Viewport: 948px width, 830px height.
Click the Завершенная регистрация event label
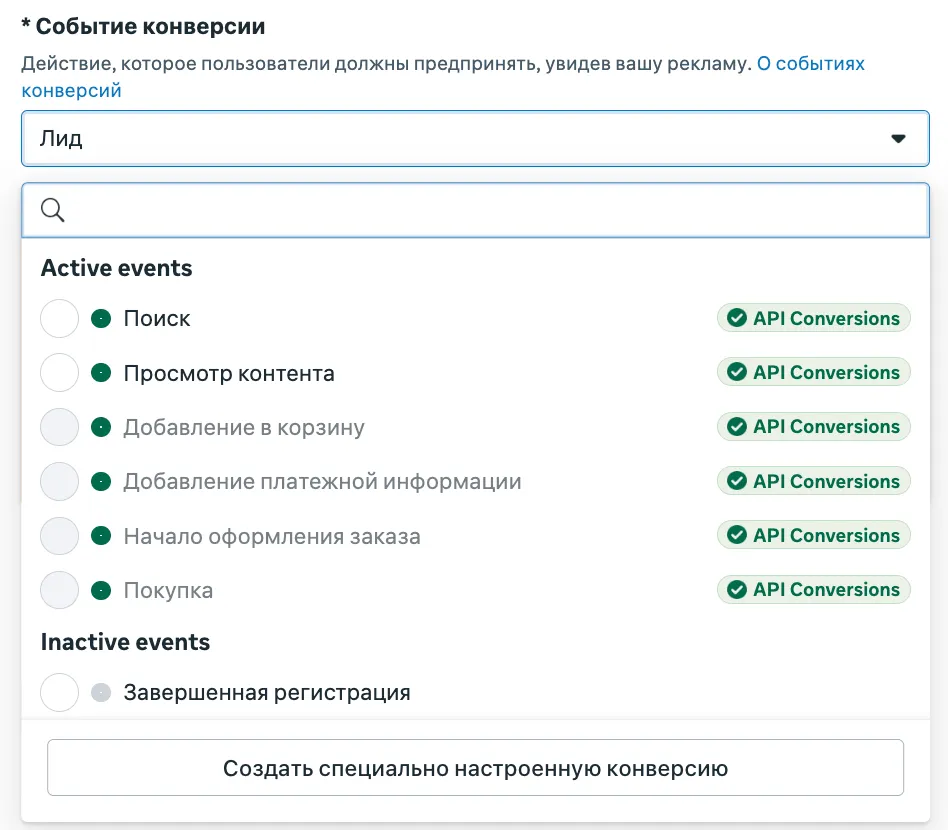pyautogui.click(x=267, y=693)
